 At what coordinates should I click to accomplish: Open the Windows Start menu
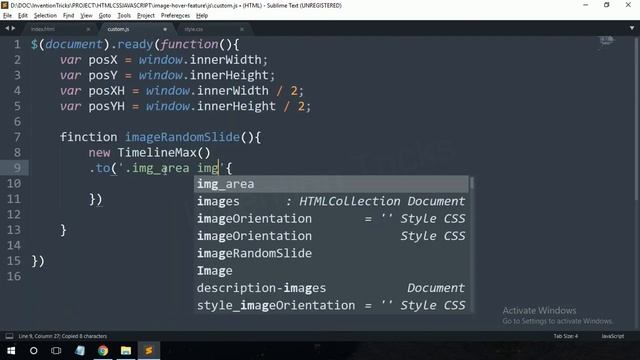(x=11, y=351)
